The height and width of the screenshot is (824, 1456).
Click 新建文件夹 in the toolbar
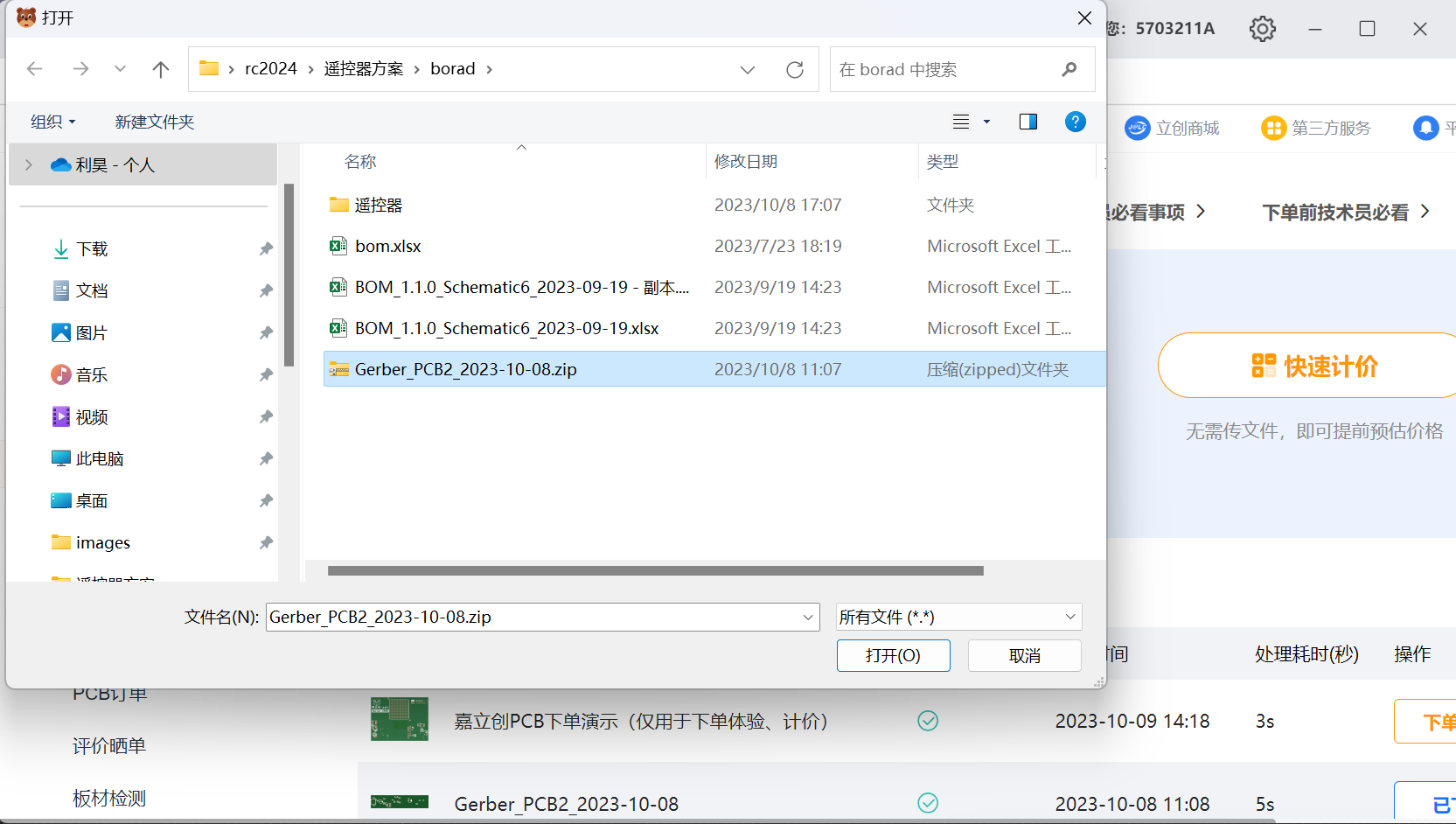pos(155,122)
